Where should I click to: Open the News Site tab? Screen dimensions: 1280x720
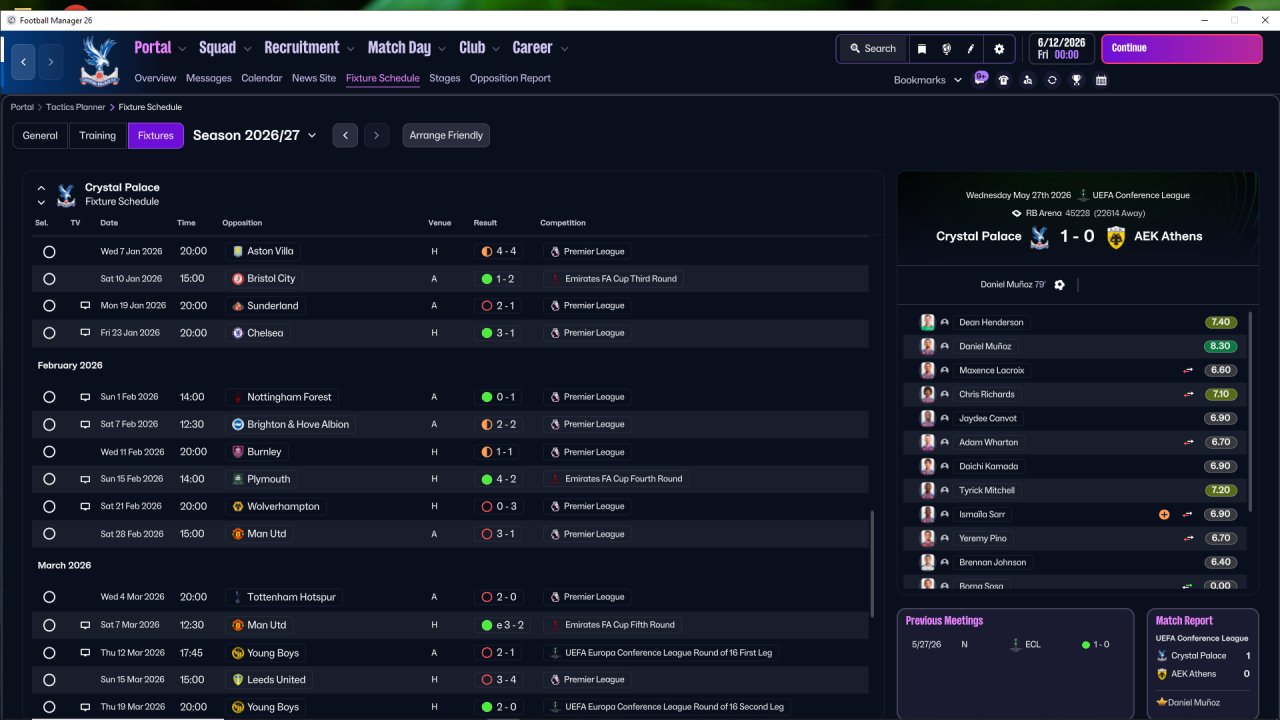(x=314, y=78)
